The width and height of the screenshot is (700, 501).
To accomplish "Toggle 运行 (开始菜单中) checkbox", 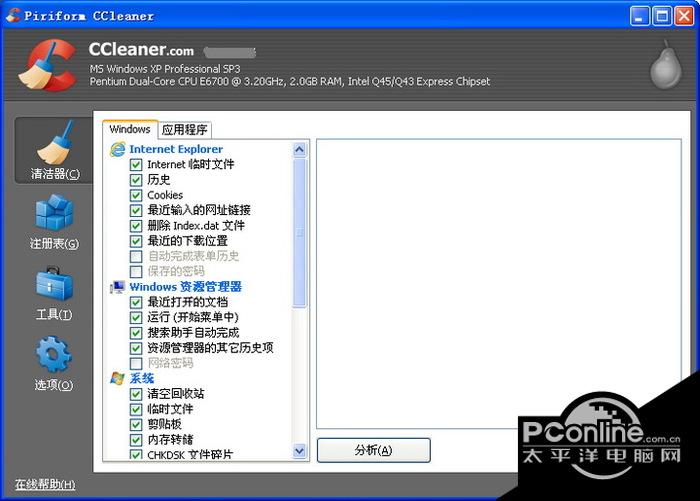I will pos(136,317).
